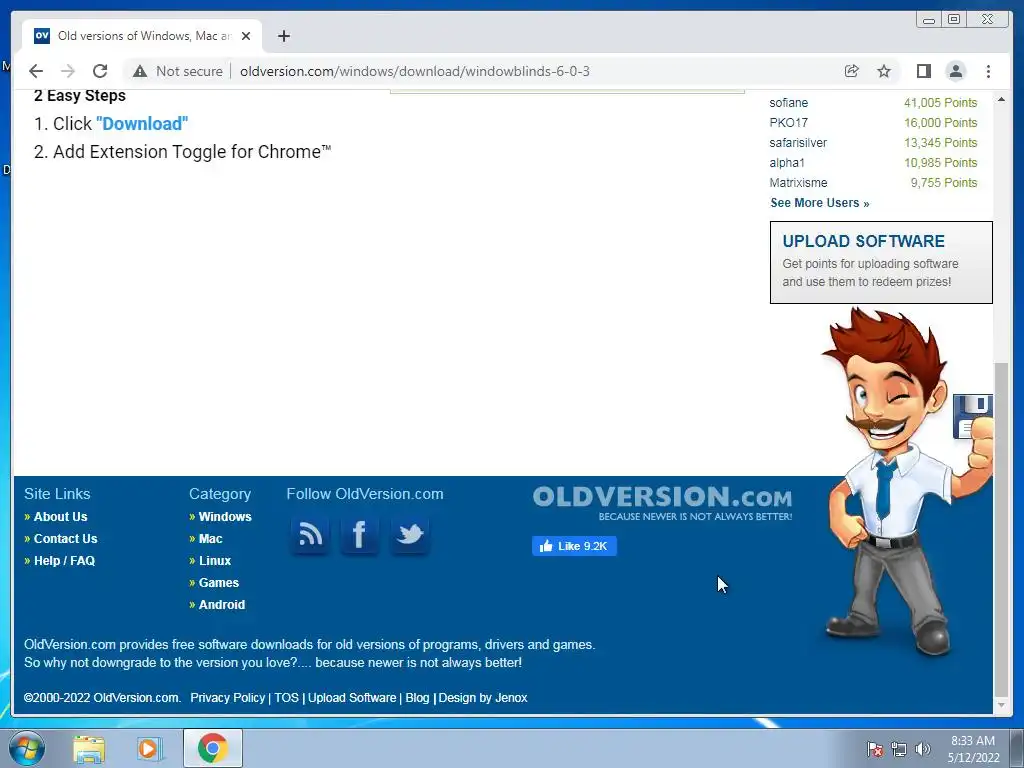Open the Linux category link
Screen dimensions: 1024x768
point(215,561)
